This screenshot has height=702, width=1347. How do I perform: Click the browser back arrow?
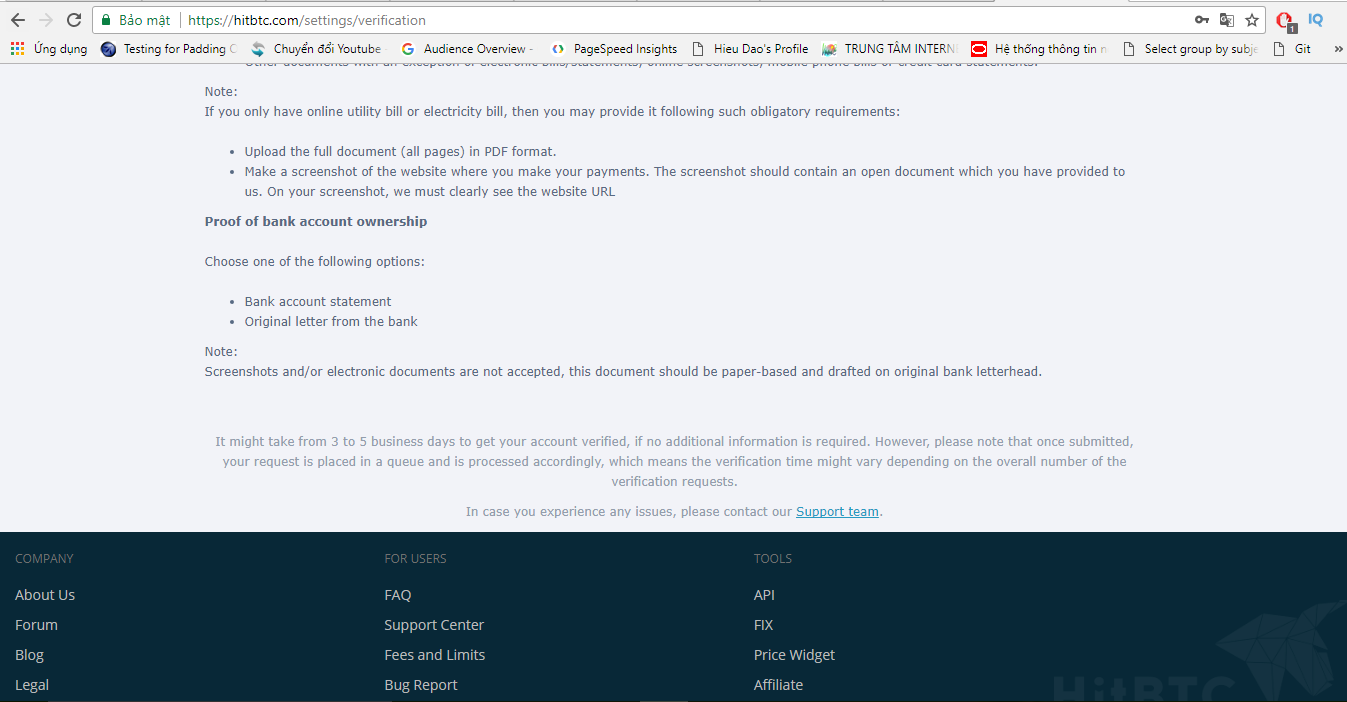pos(18,20)
